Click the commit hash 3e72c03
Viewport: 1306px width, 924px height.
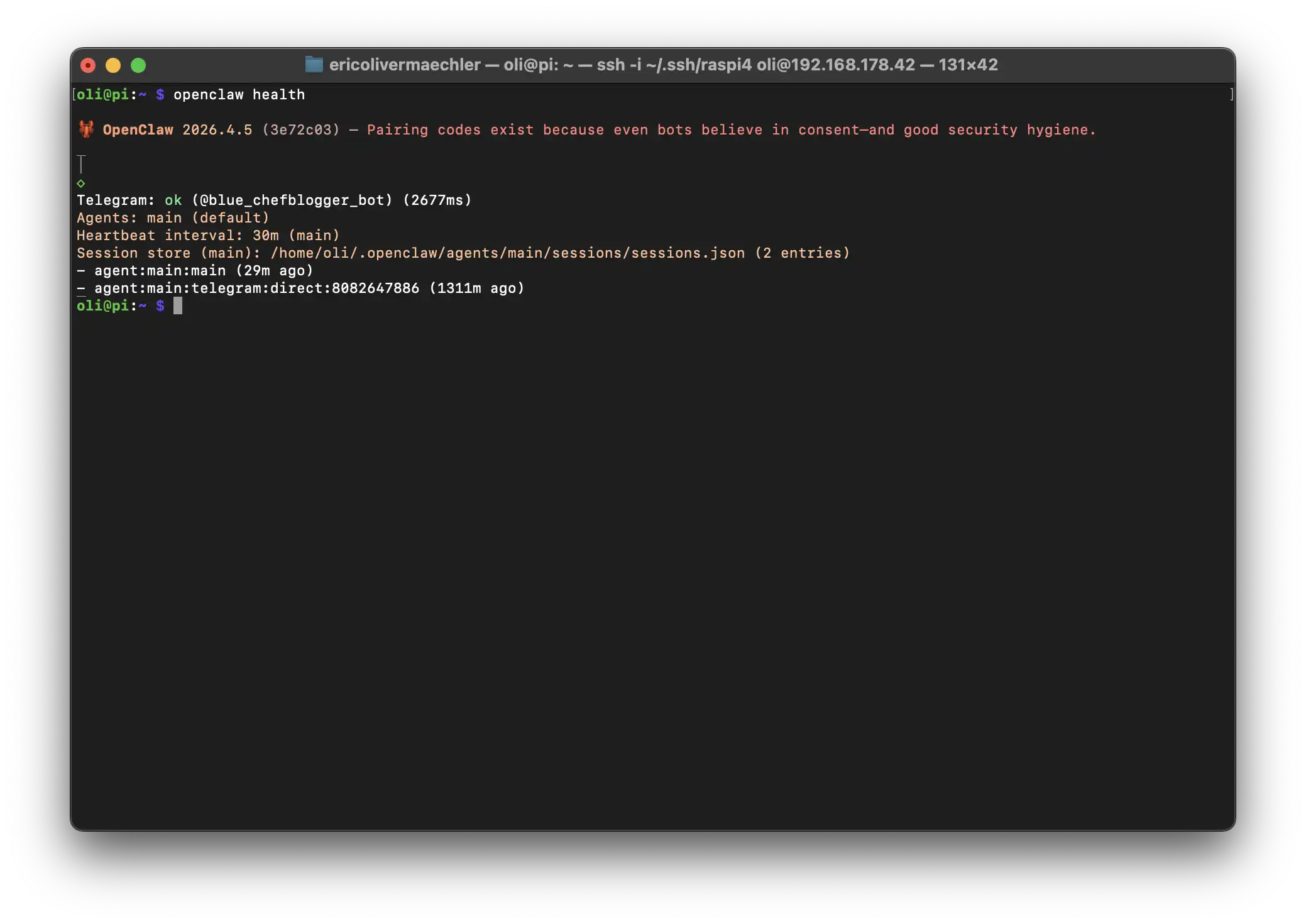pyautogui.click(x=300, y=130)
